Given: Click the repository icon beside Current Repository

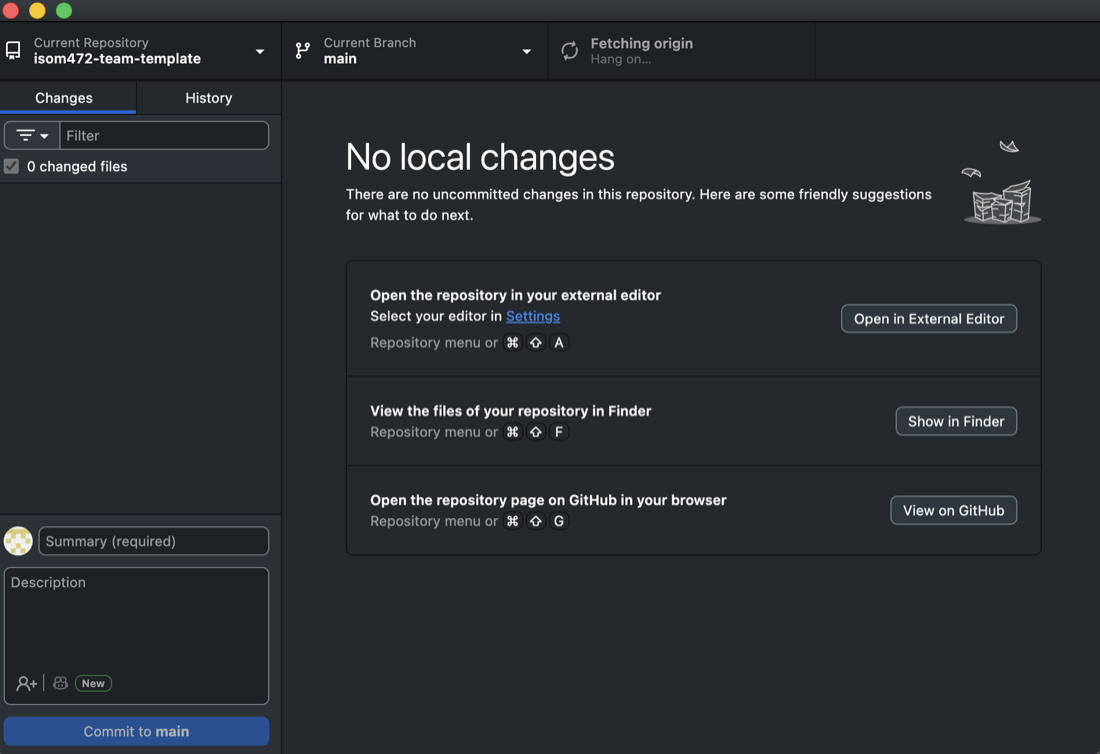Looking at the screenshot, I should pyautogui.click(x=13, y=51).
